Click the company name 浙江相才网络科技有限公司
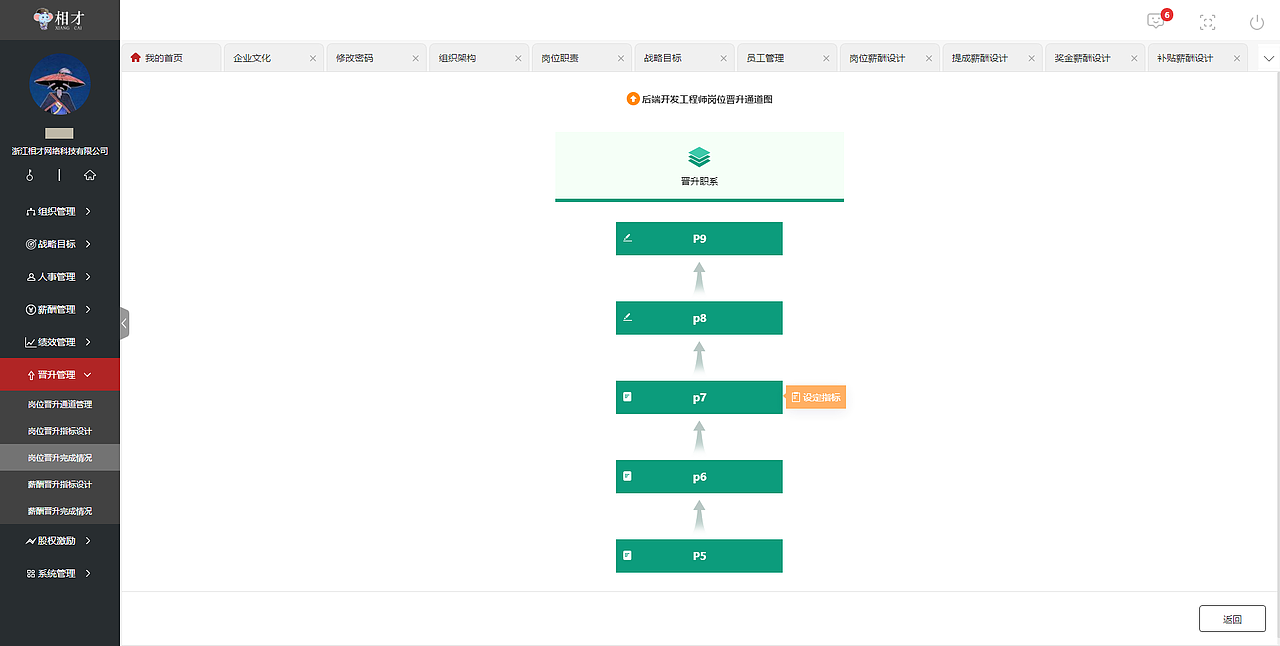The height and width of the screenshot is (646, 1280). click(60, 152)
